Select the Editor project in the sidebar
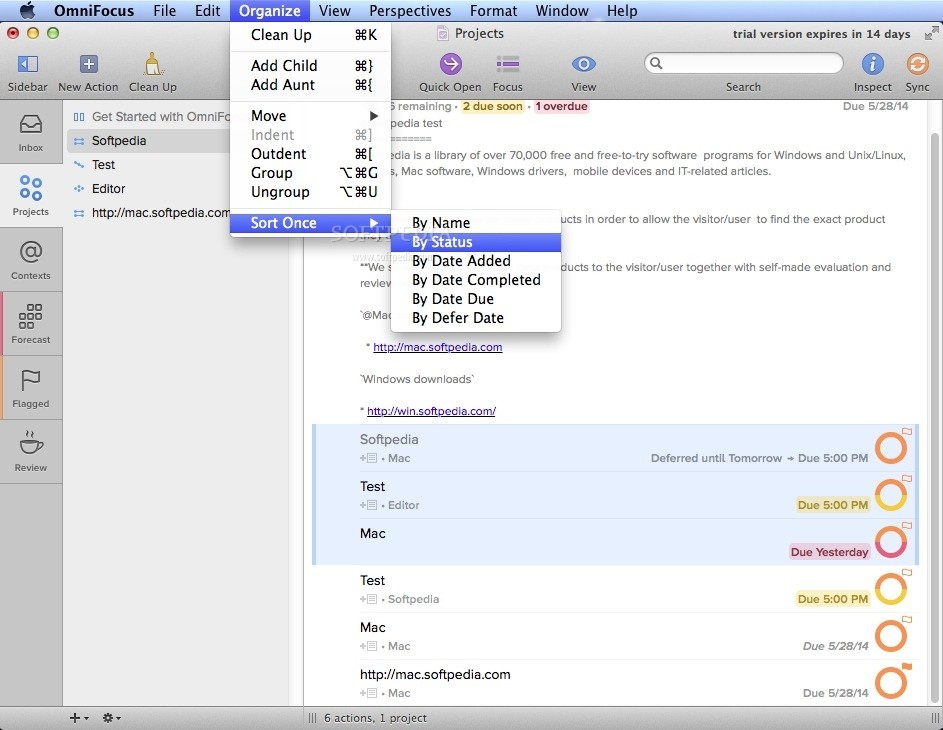Screen dimensions: 943x730 [149, 189]
